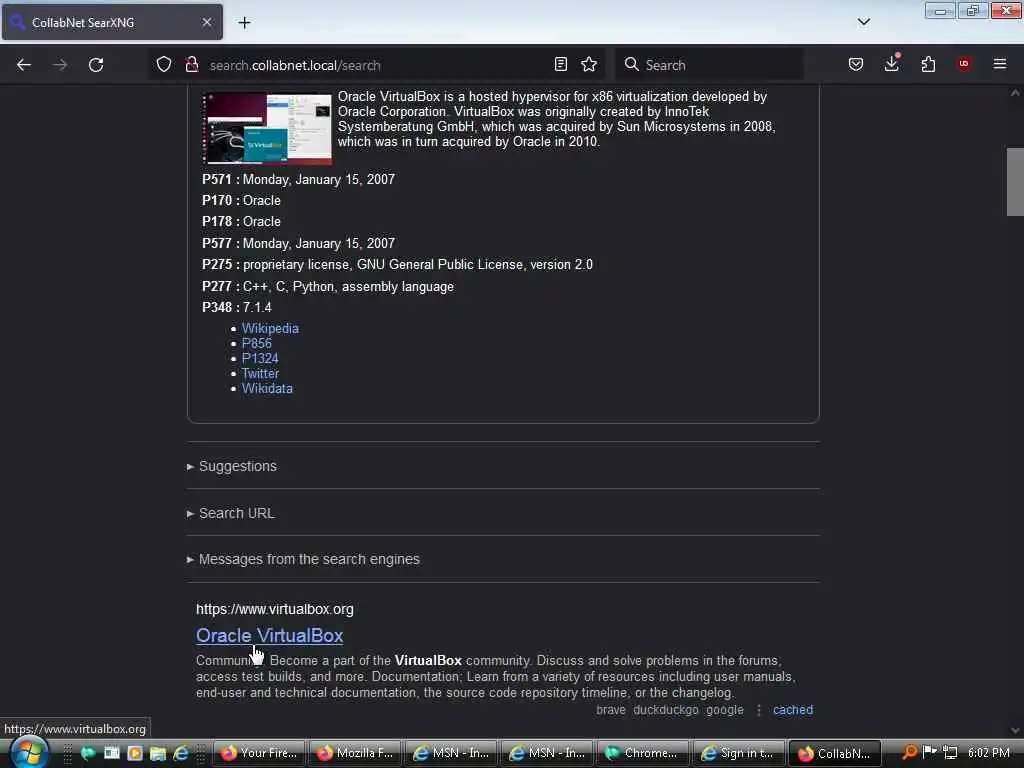
Task: Click the P178 : Oracle row
Action: [x=242, y=222]
